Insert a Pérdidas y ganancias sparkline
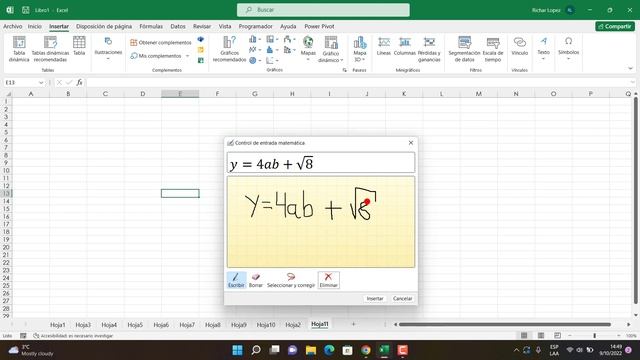640x360 pixels. 429,49
